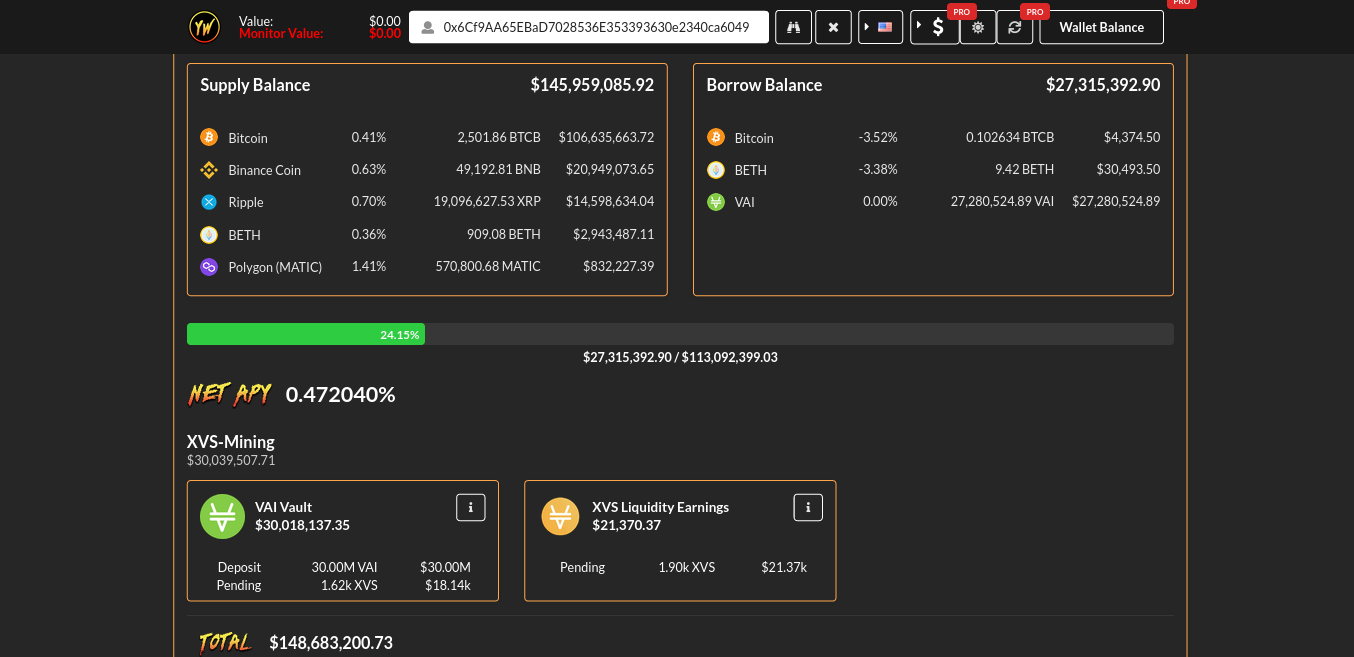Image resolution: width=1354 pixels, height=657 pixels.
Task: Open the US flag language dropdown
Action: (881, 27)
